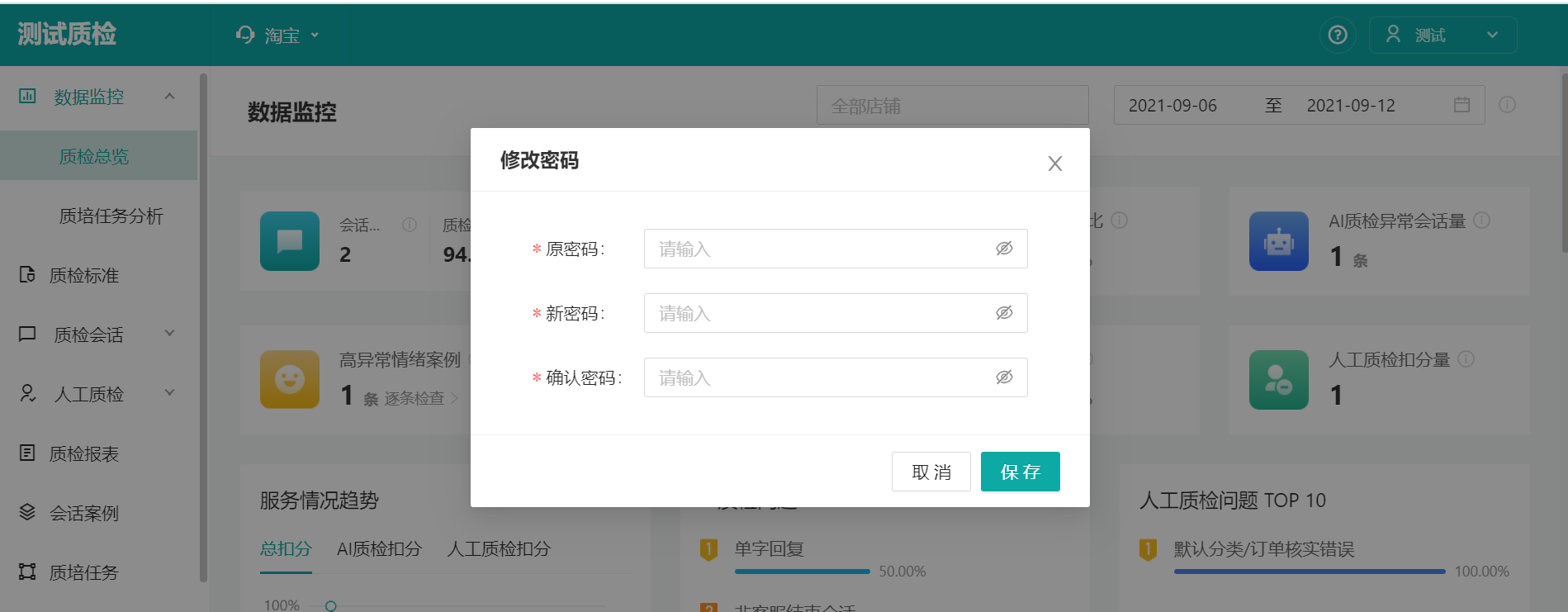Open 质培任务 in the sidebar
Viewport: 1568px width, 612px height.
pyautogui.click(x=83, y=572)
